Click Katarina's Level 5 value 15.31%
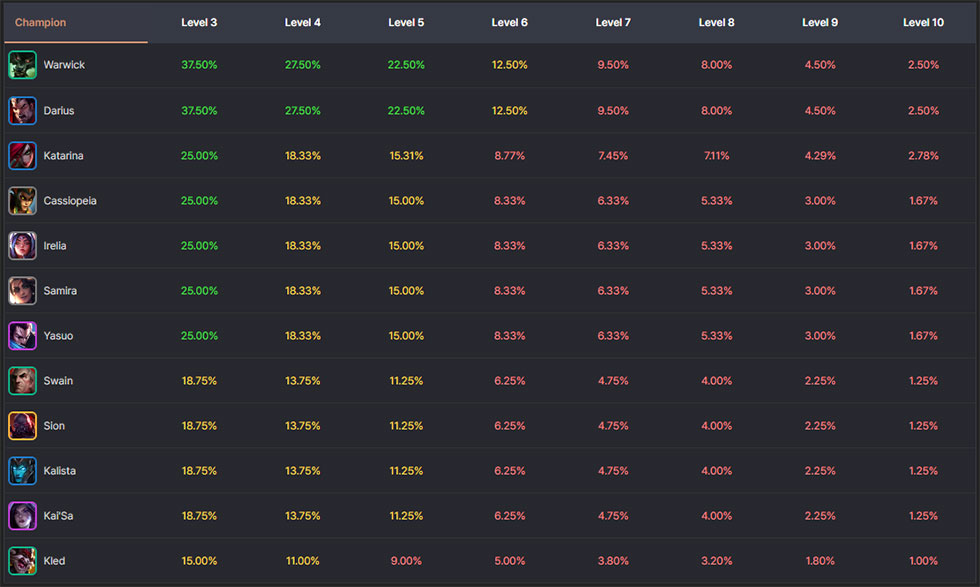The width and height of the screenshot is (980, 587). pyautogui.click(x=406, y=156)
